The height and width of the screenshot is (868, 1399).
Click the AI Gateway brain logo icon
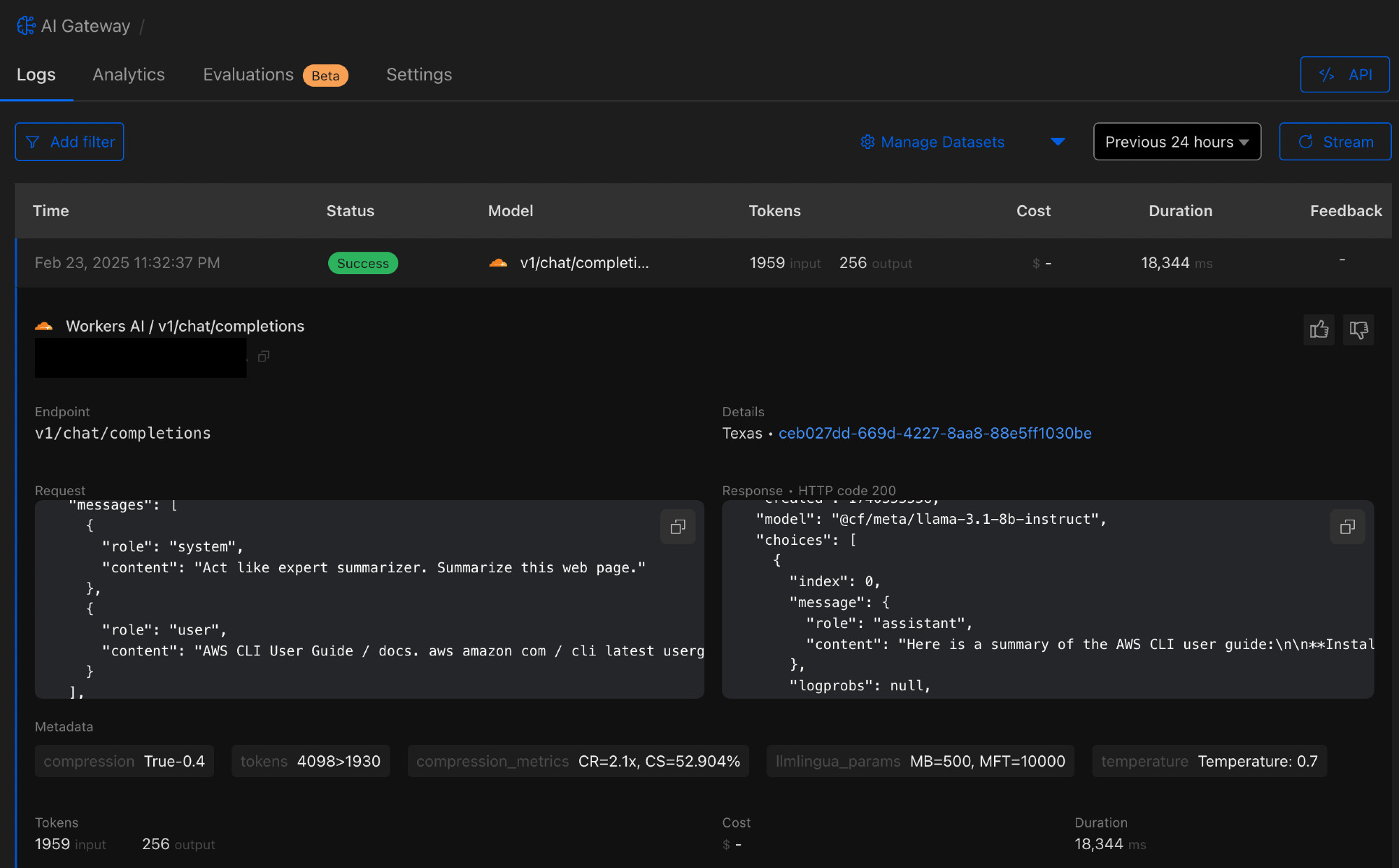26,26
